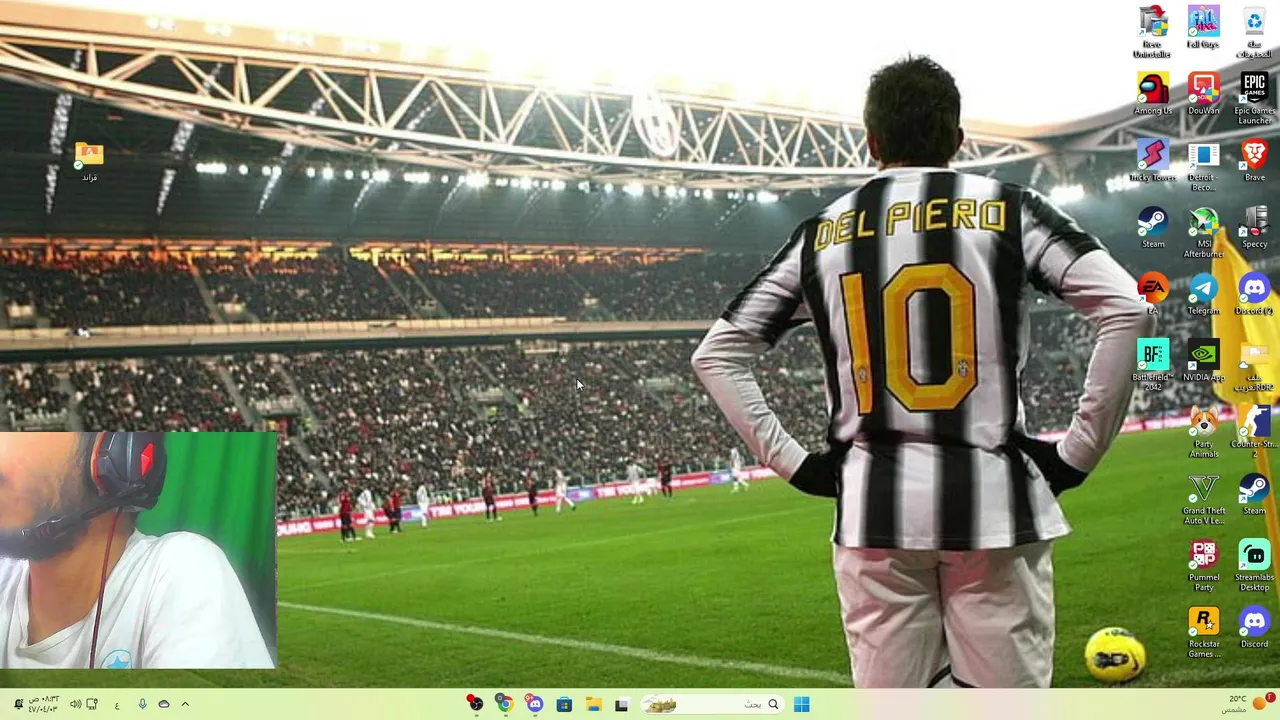Viewport: 1280px width, 720px height.
Task: Launch Party Animals desktop icon
Action: point(1203,433)
